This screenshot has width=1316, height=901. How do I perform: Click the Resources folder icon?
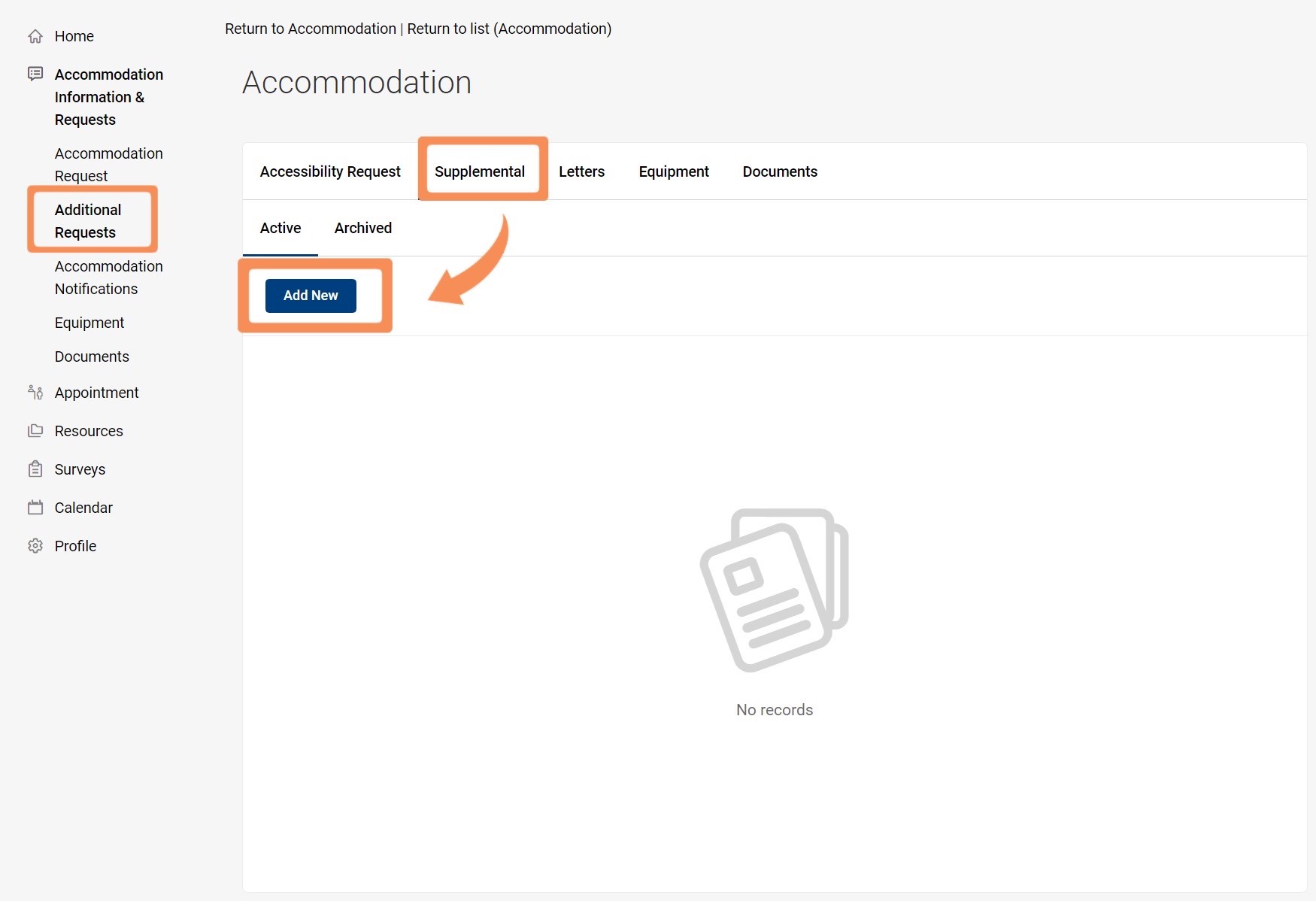click(35, 430)
